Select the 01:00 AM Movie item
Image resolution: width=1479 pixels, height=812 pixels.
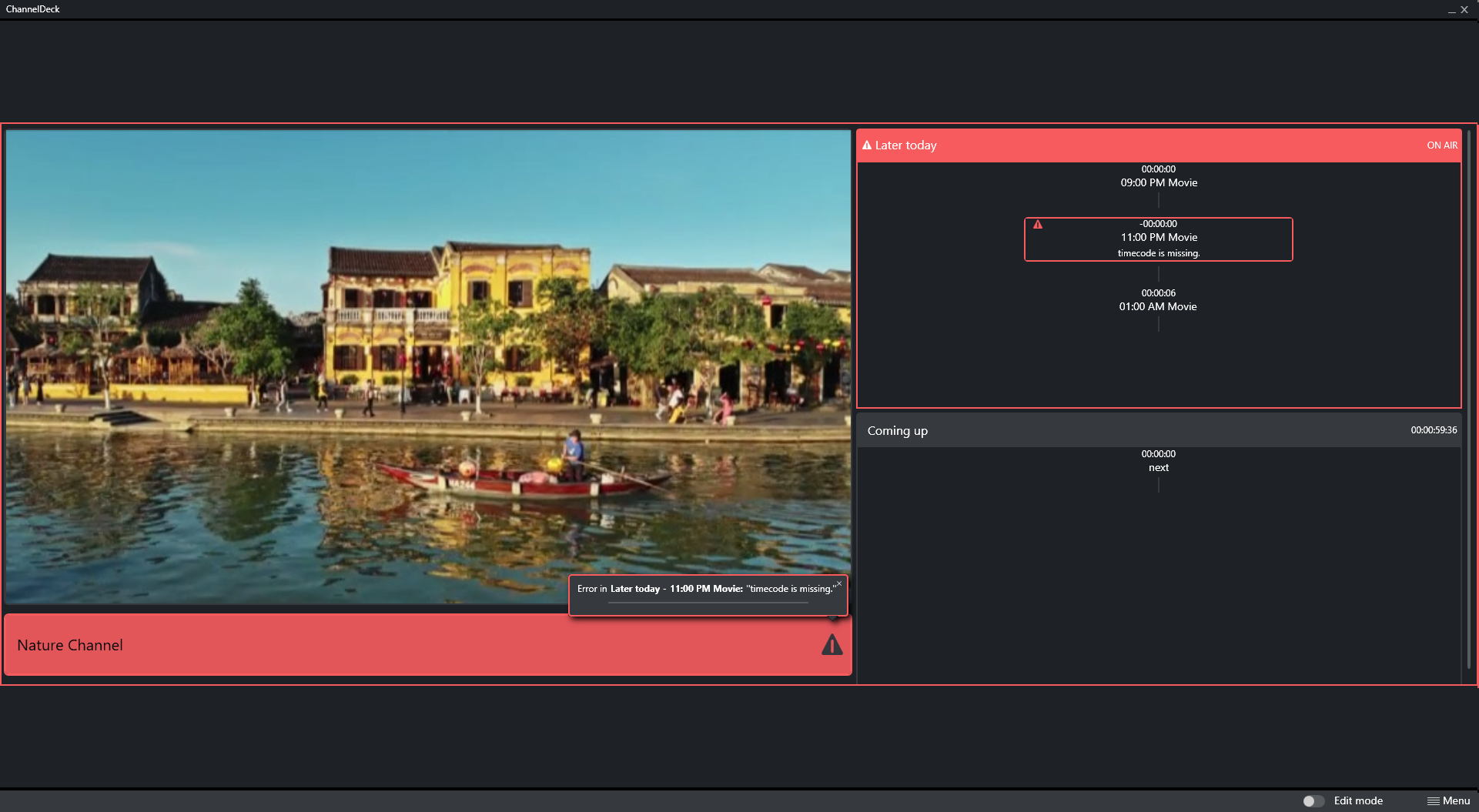point(1158,306)
